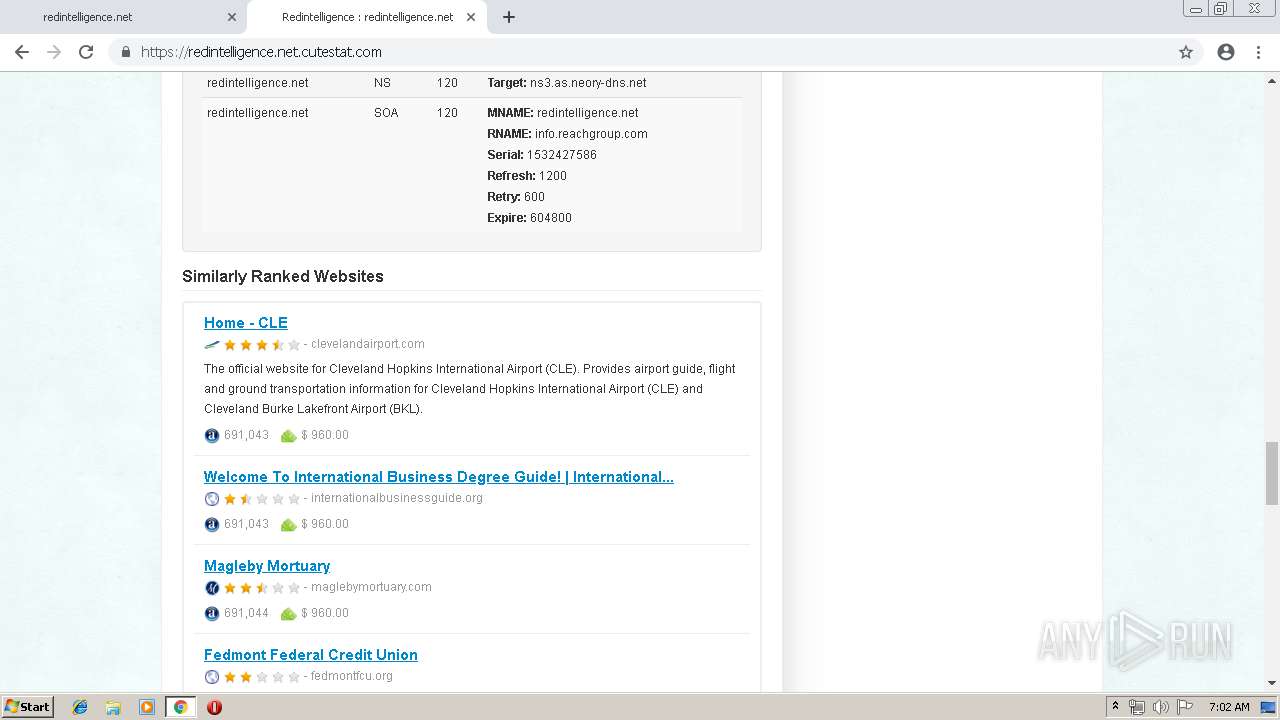Click worth icon for maglebymortuary.com

pyautogui.click(x=288, y=614)
